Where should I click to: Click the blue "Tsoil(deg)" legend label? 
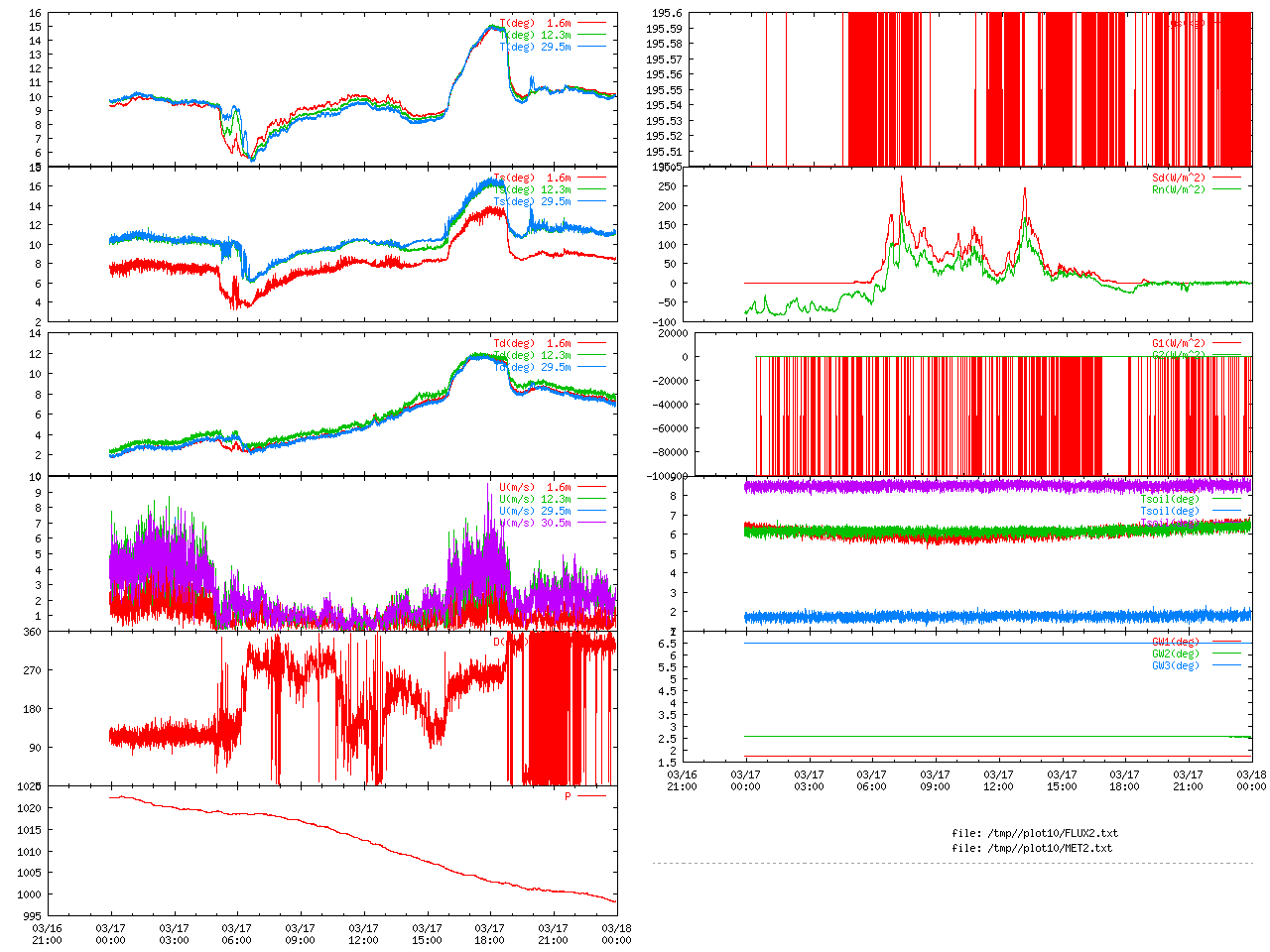[1170, 512]
